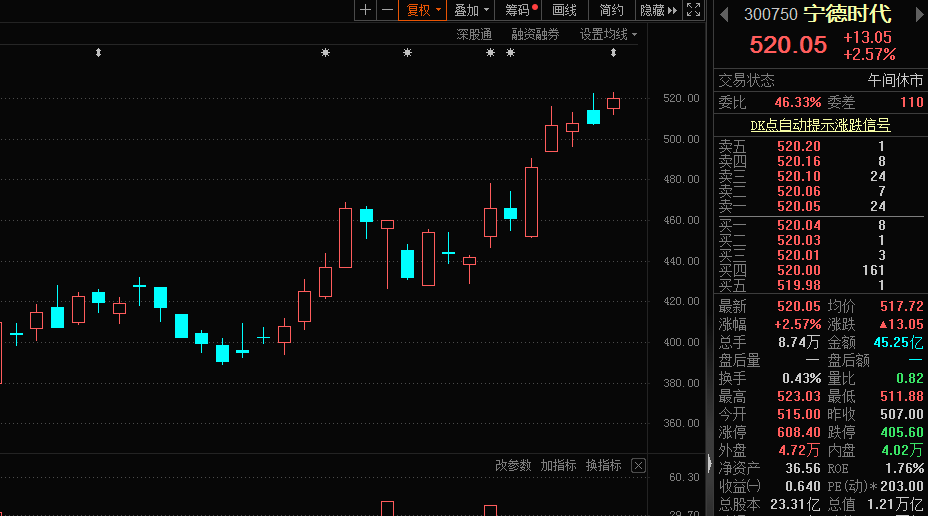Screen dimensions: 928x516
Task: Go to previous stock with left arrow
Action: coord(722,14)
